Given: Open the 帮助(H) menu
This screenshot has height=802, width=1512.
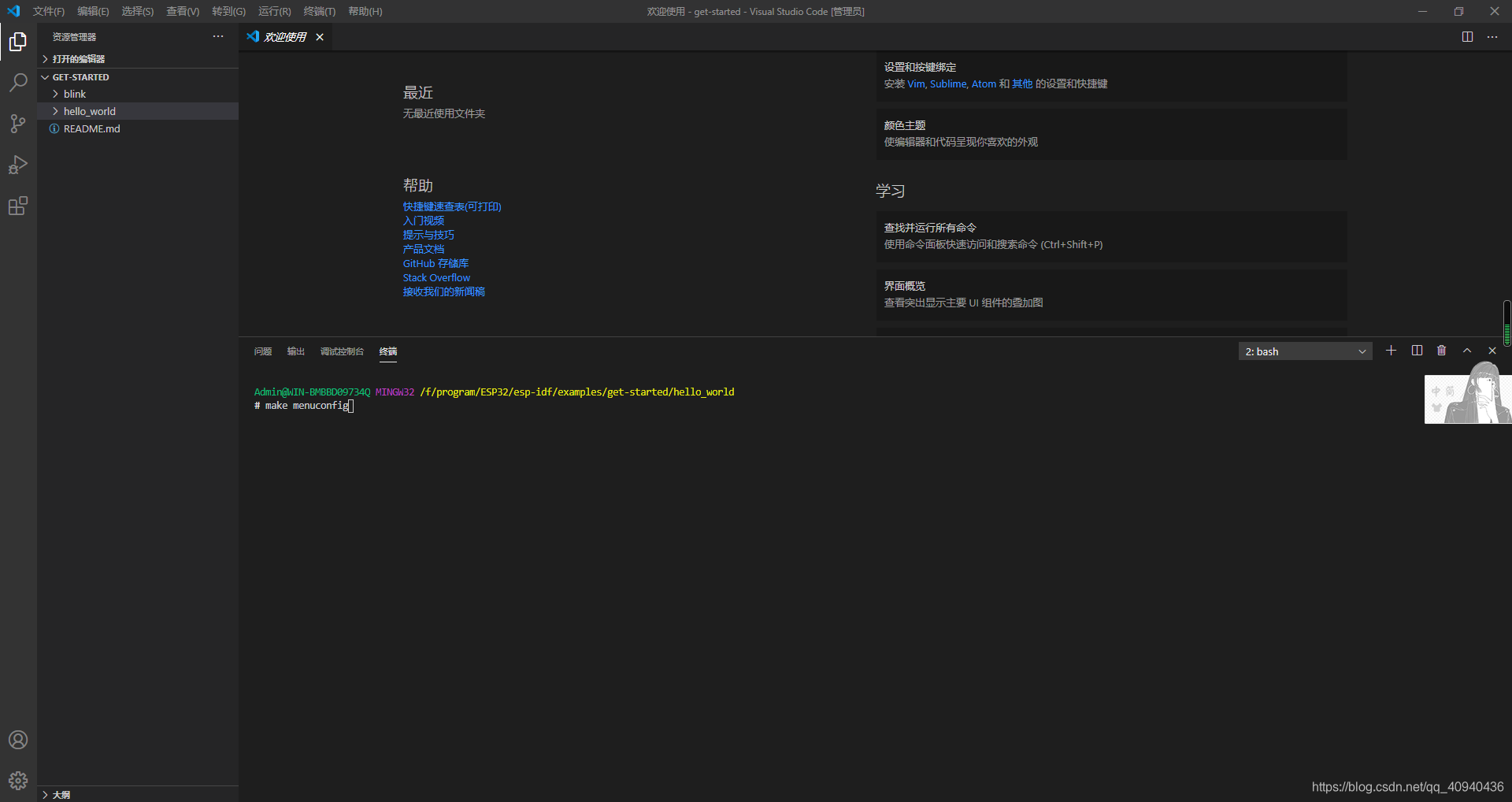Looking at the screenshot, I should pyautogui.click(x=365, y=11).
